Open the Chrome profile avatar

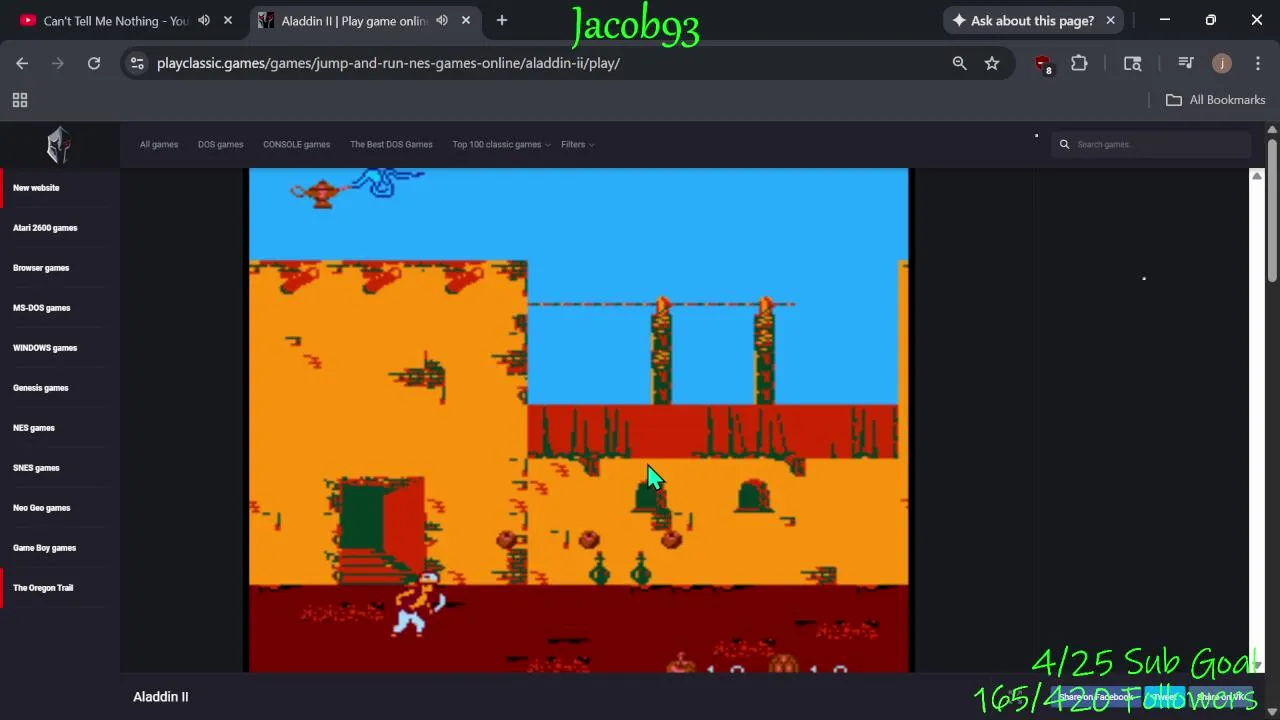click(x=1222, y=63)
